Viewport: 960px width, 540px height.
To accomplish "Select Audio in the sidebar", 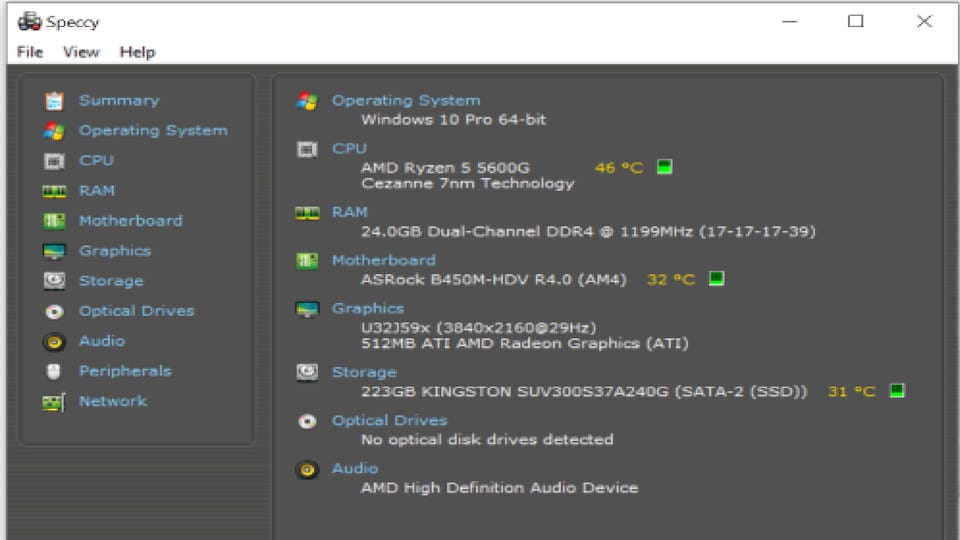I will click(x=102, y=340).
